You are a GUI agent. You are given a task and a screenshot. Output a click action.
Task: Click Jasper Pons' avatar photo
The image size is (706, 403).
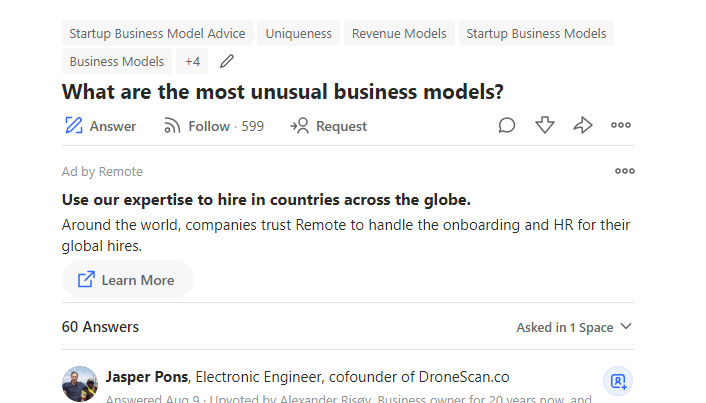point(80,383)
